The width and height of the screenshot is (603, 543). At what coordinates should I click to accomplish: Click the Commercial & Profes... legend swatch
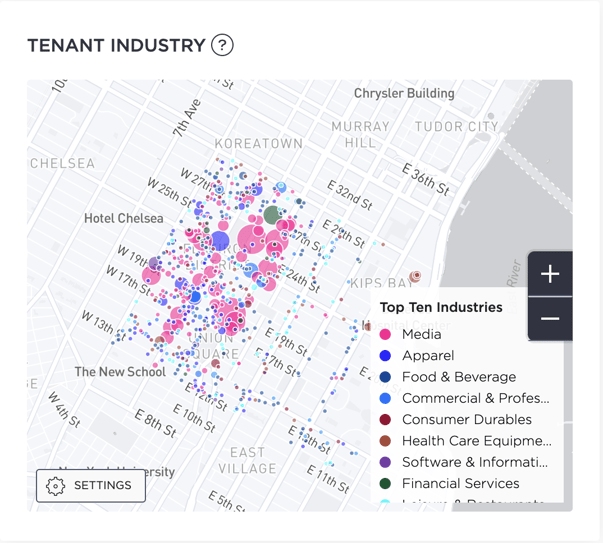pos(385,398)
